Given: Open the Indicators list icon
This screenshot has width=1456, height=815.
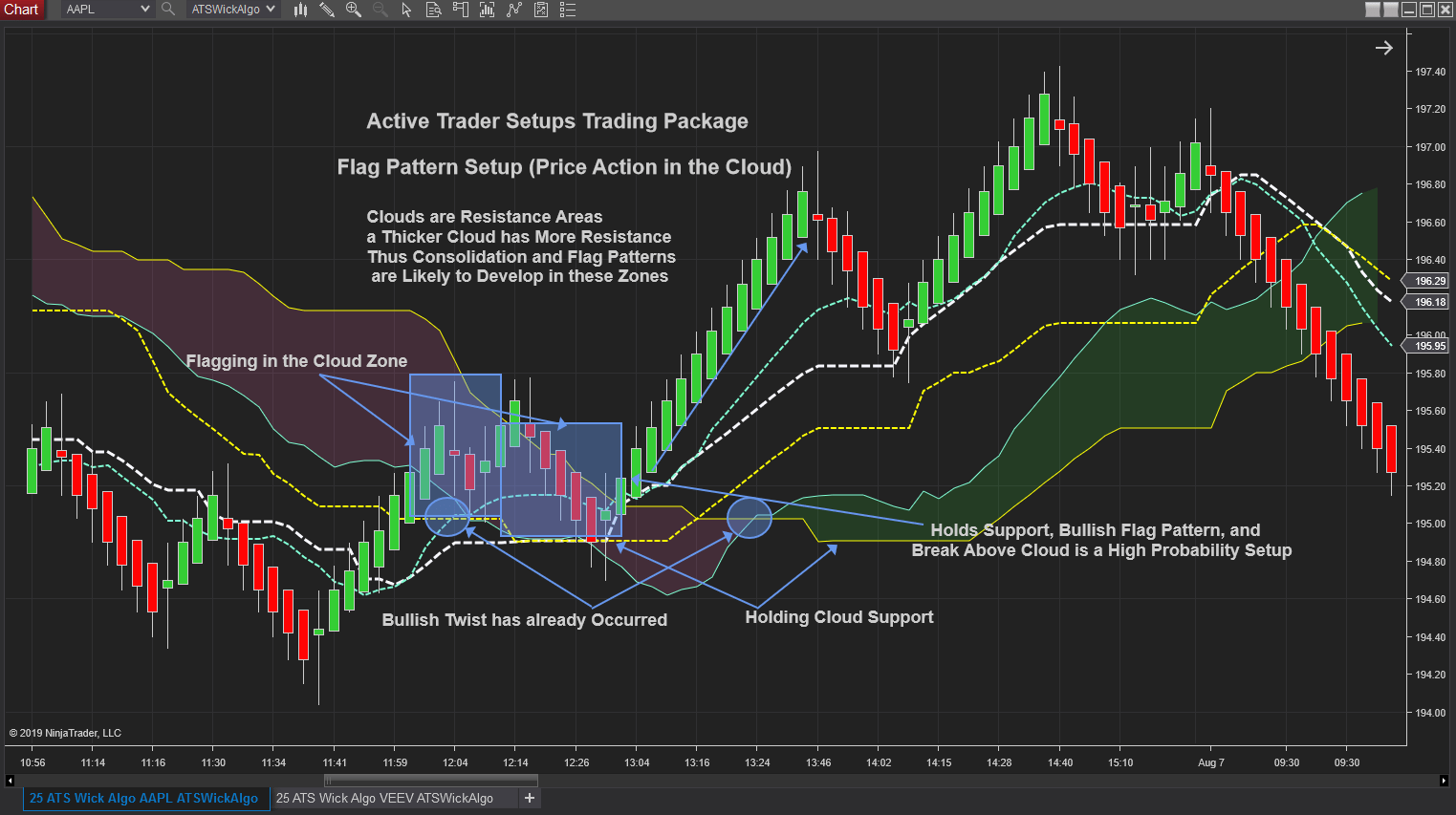Looking at the screenshot, I should pyautogui.click(x=566, y=10).
